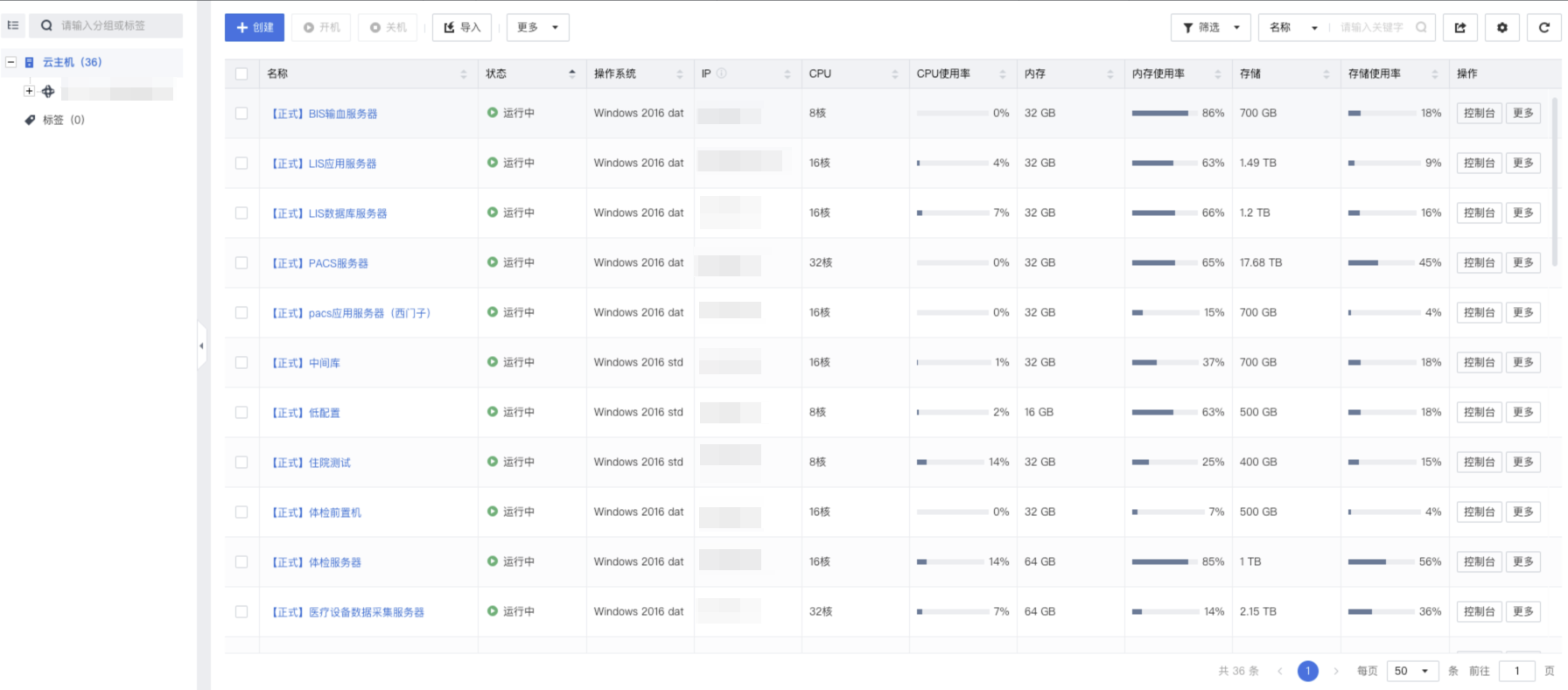
Task: Open the 【正式】pacs应用服务器（西门子）link
Action: pyautogui.click(x=350, y=313)
